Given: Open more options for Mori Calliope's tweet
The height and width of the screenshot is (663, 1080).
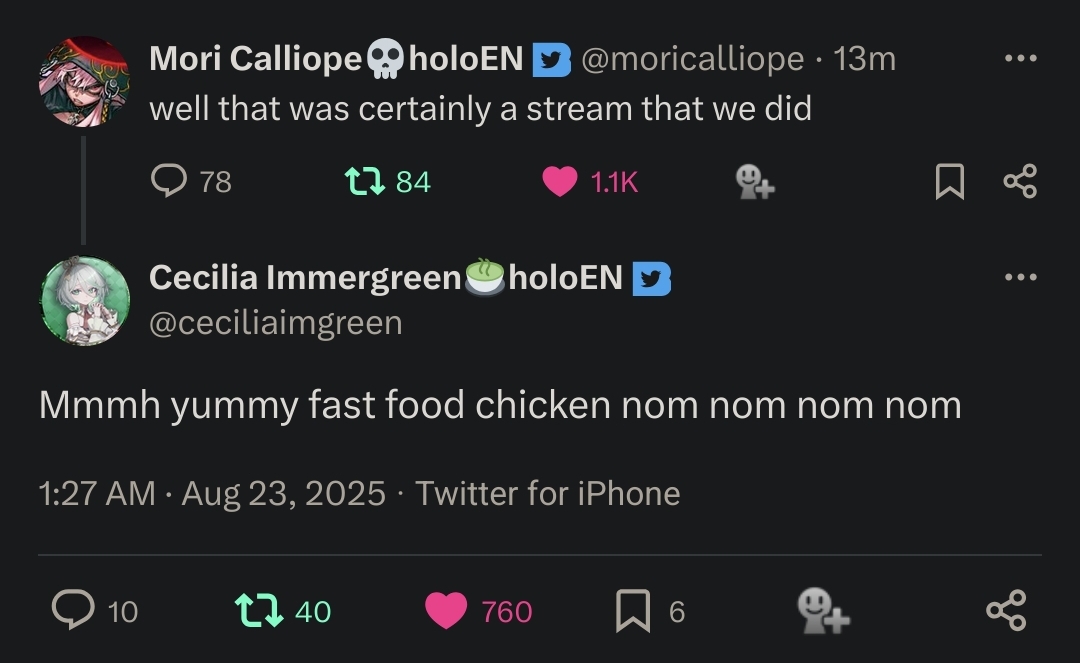Looking at the screenshot, I should click(x=1020, y=59).
